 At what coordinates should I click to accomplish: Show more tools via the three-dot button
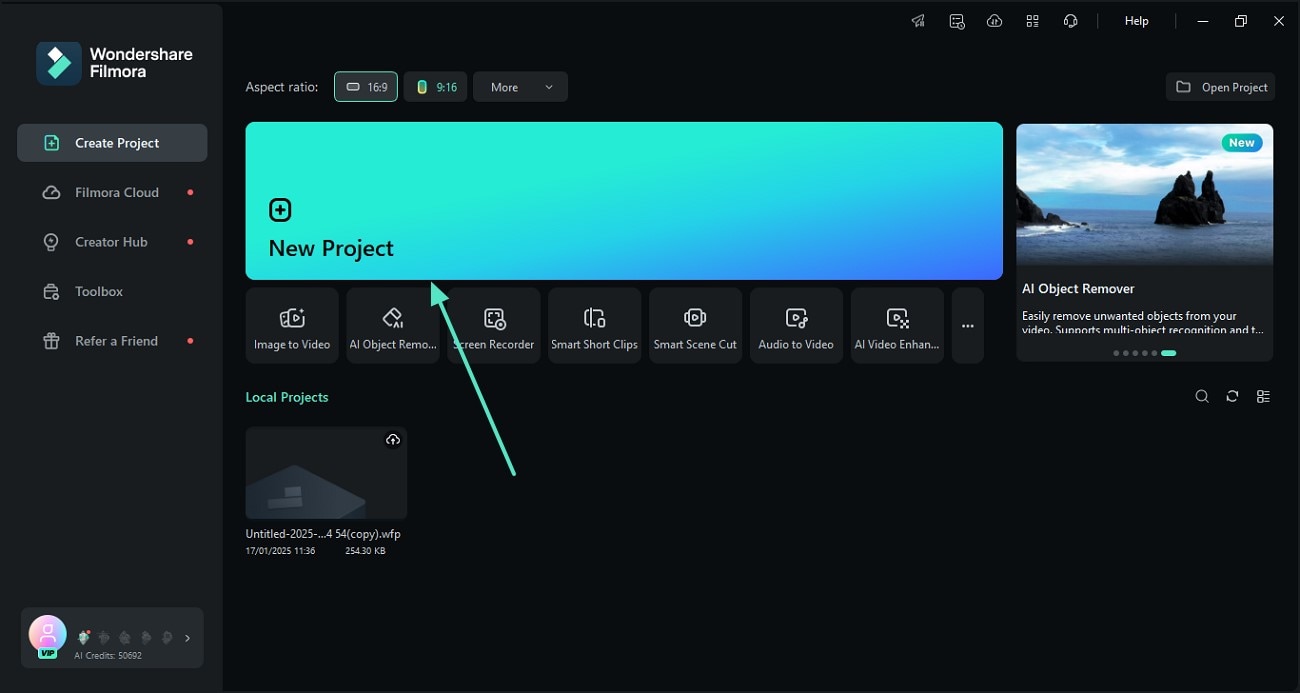968,326
